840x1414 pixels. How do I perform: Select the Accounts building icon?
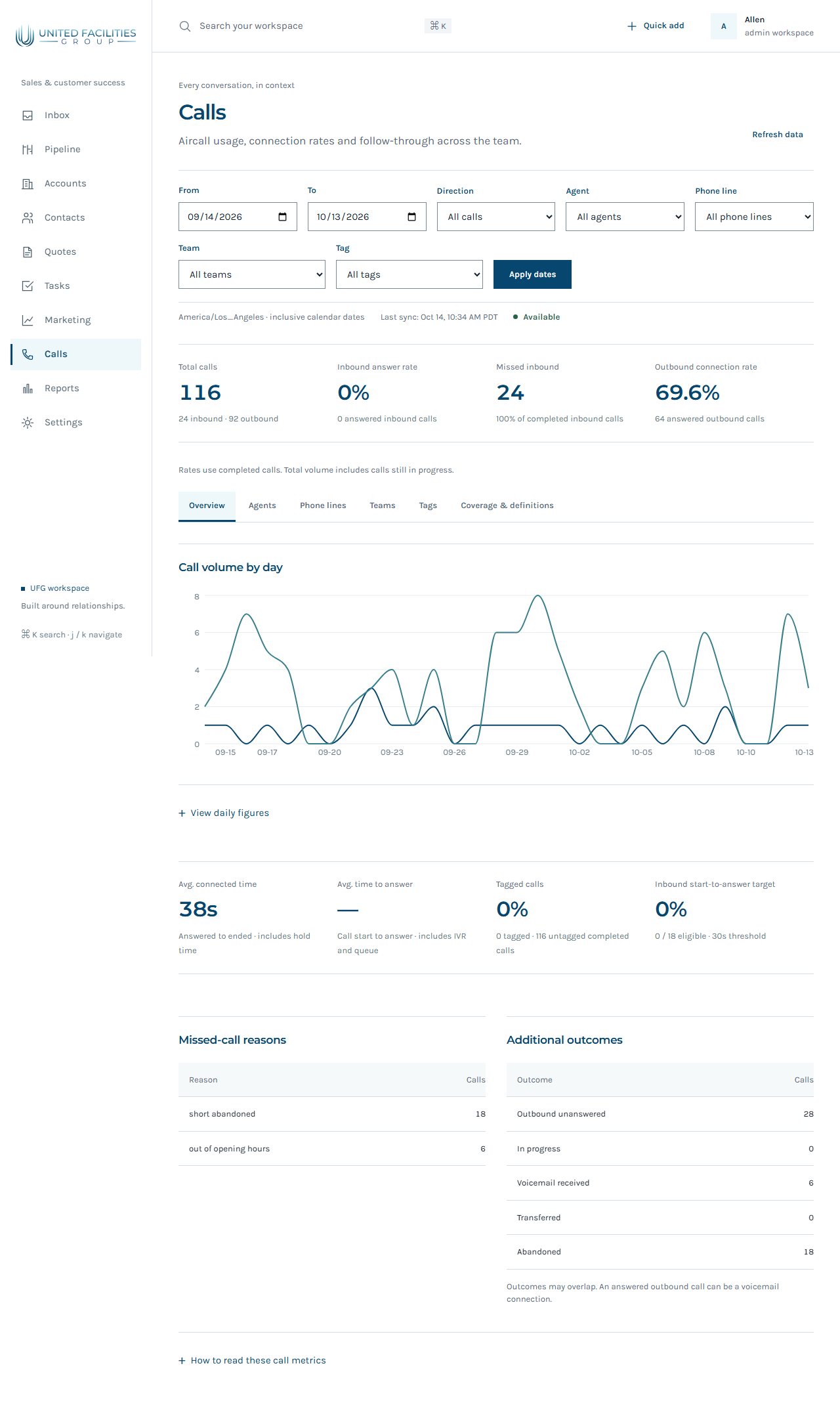[28, 184]
